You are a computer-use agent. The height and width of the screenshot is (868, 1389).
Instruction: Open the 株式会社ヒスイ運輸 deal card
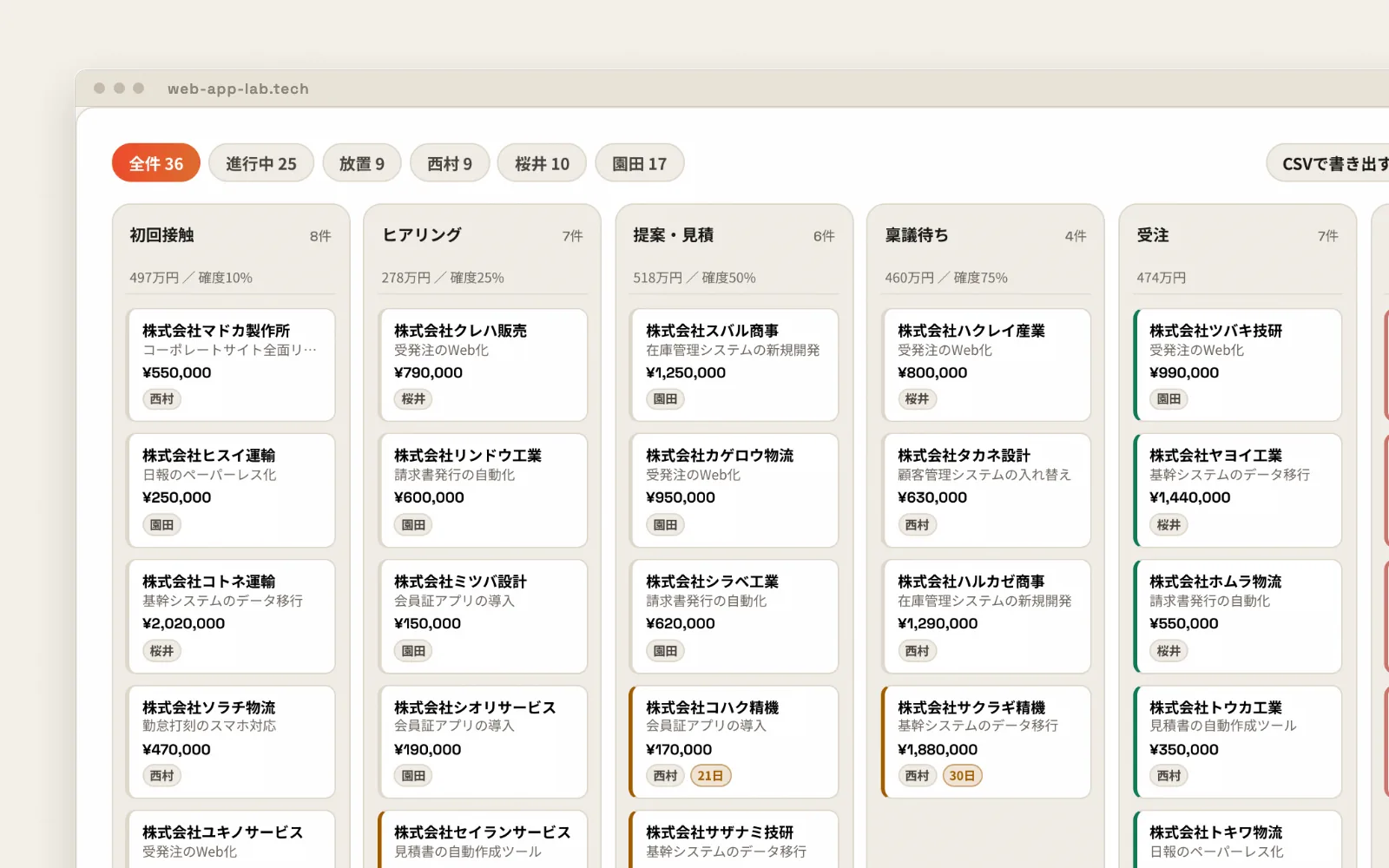pos(231,490)
